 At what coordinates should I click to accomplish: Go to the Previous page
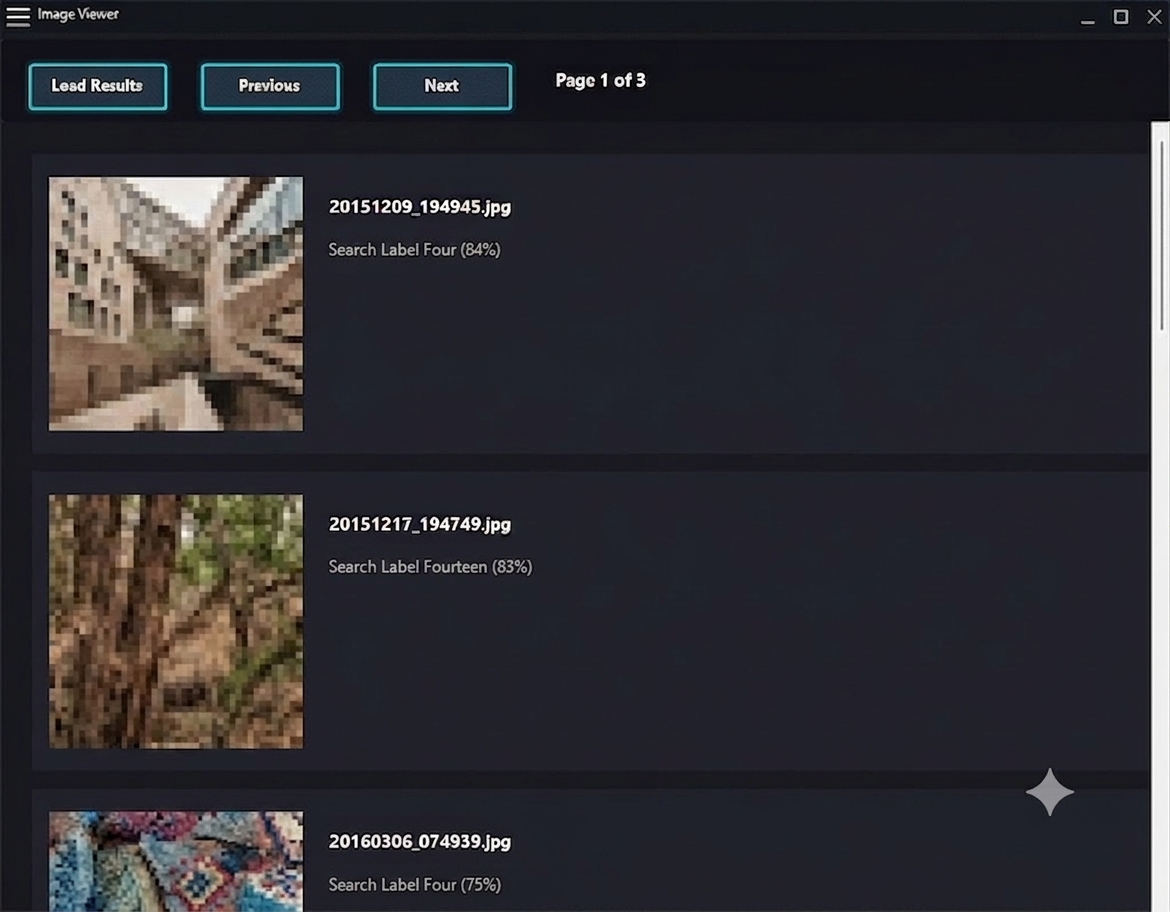pos(270,87)
